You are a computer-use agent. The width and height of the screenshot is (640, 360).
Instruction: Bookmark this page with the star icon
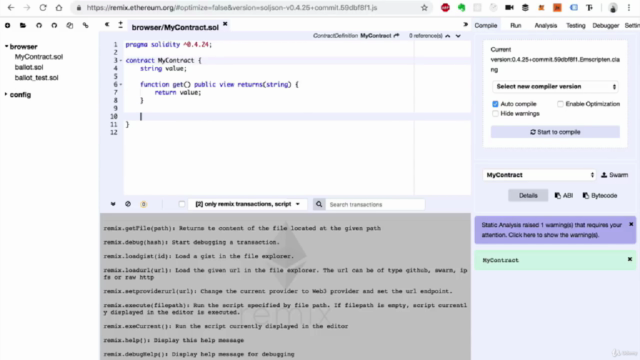tap(424, 8)
